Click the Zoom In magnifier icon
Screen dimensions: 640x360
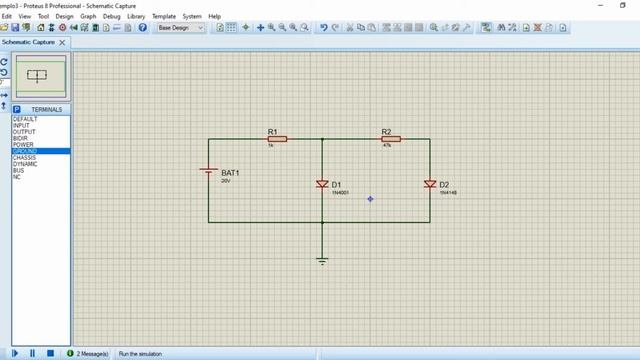point(271,27)
